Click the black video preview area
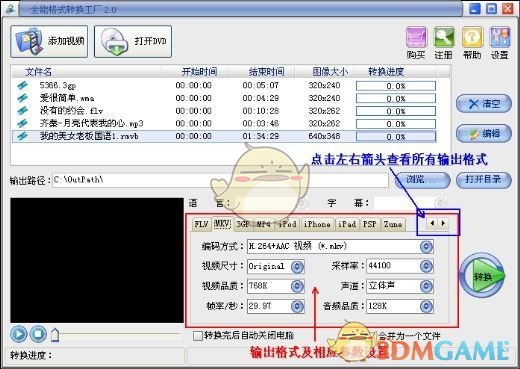Image resolution: width=520 pixels, height=369 pixels. click(97, 260)
